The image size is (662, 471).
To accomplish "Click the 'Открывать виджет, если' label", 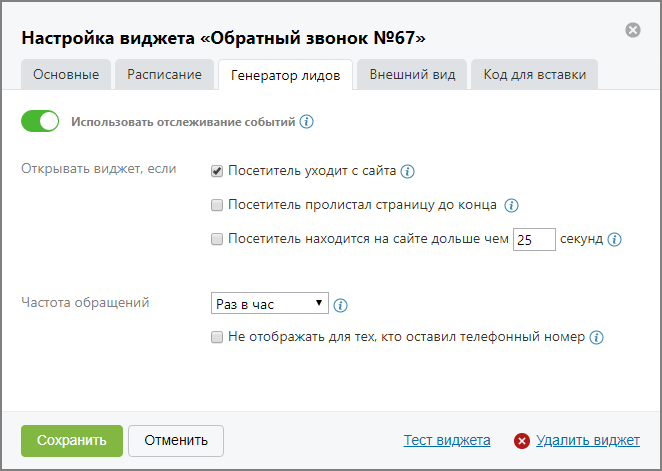I will (99, 169).
